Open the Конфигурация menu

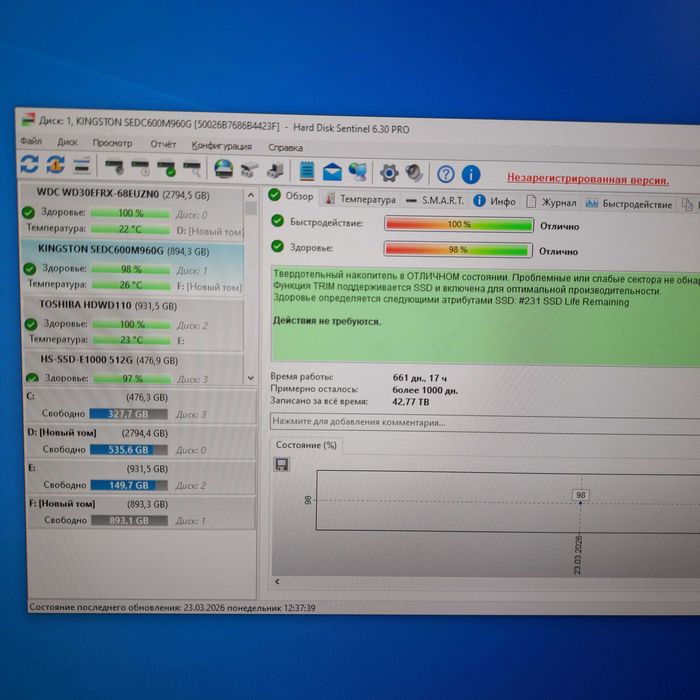pos(221,146)
